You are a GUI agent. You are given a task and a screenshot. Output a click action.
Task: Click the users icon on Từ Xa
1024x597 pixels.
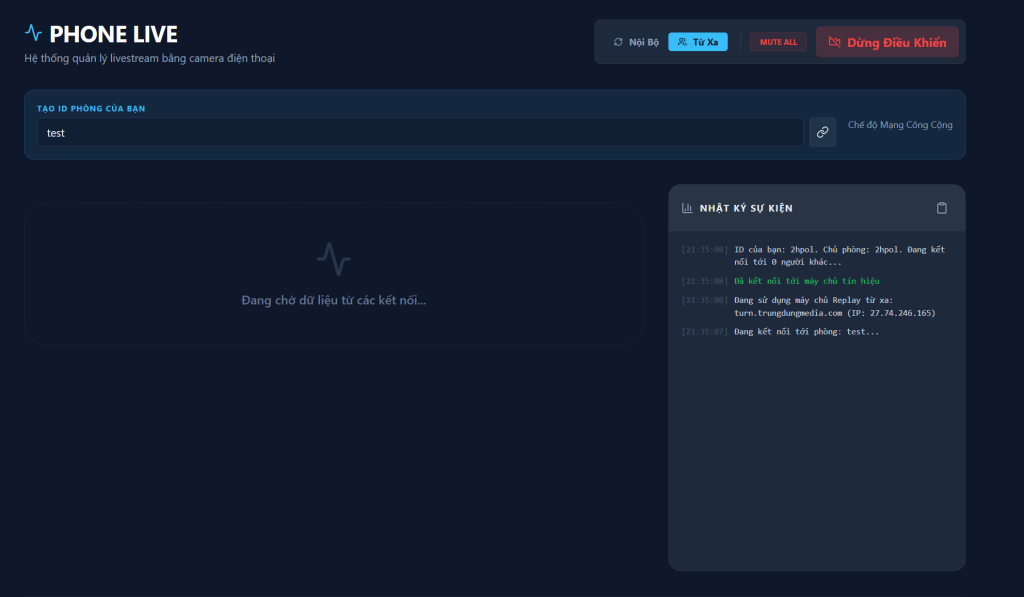point(682,42)
